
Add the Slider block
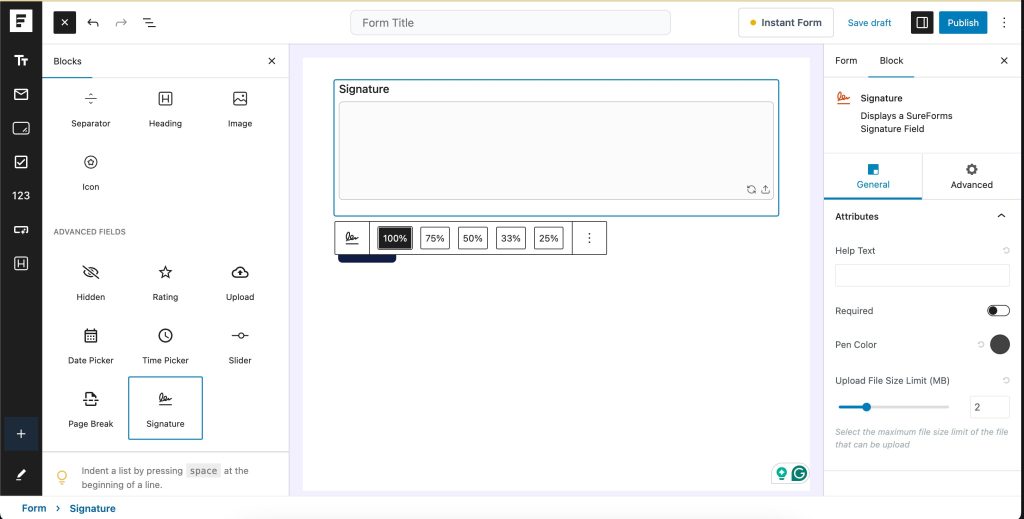[x=240, y=345]
